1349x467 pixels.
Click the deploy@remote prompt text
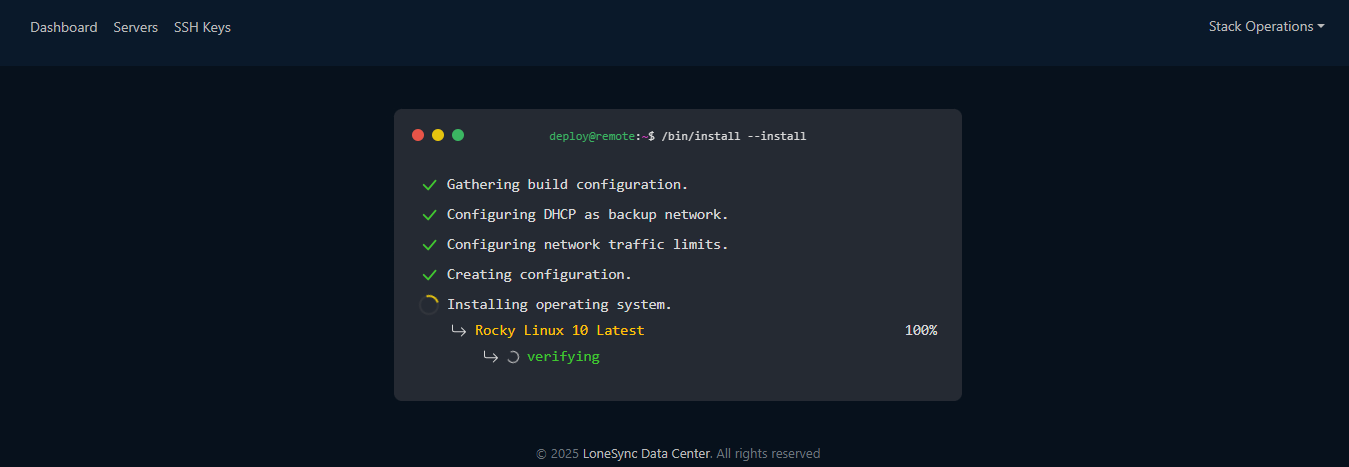pyautogui.click(x=592, y=136)
